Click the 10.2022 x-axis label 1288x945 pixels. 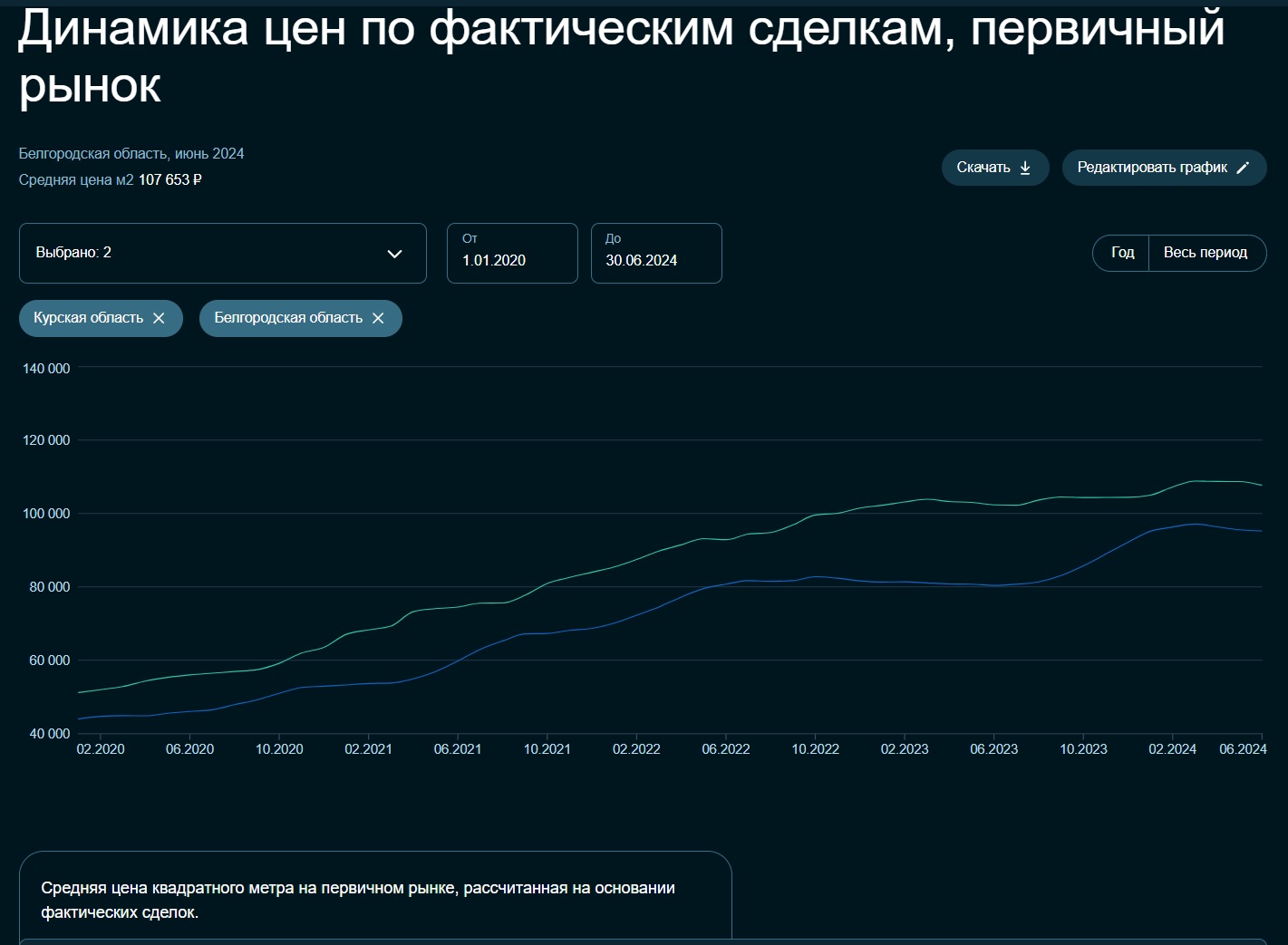pos(816,749)
